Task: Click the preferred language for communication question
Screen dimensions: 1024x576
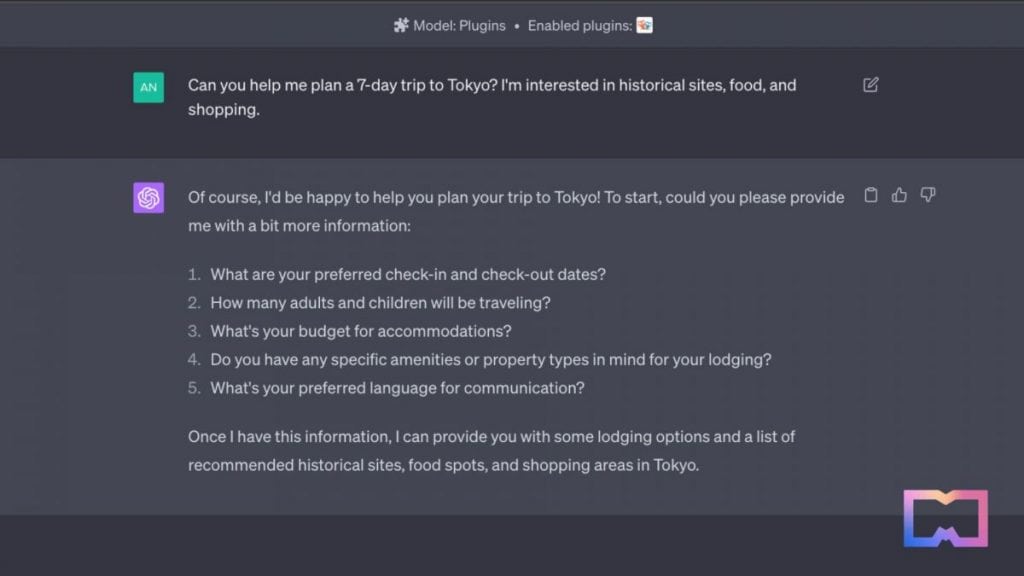Action: coord(397,388)
